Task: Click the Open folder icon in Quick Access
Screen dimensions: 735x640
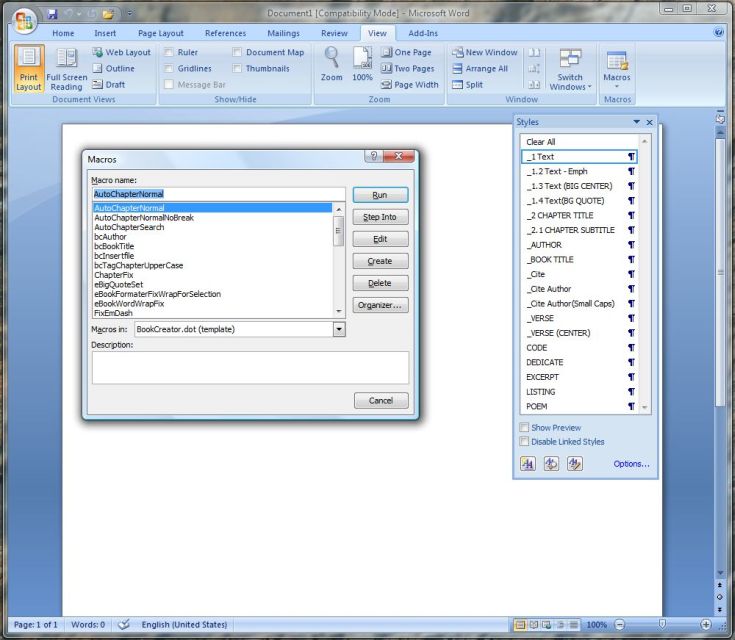Action: (108, 14)
